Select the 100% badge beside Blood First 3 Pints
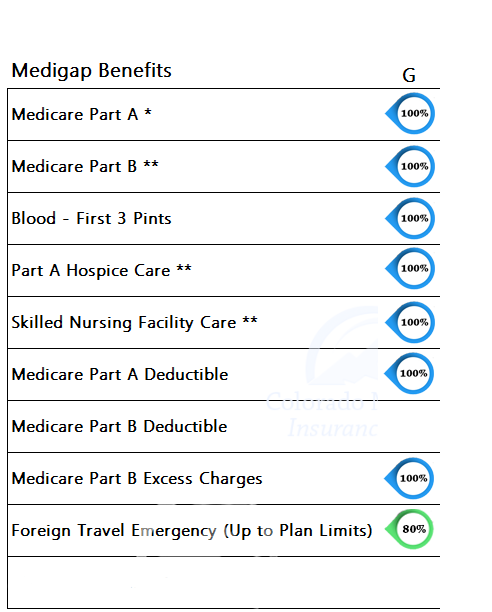The height and width of the screenshot is (612, 492). [410, 218]
